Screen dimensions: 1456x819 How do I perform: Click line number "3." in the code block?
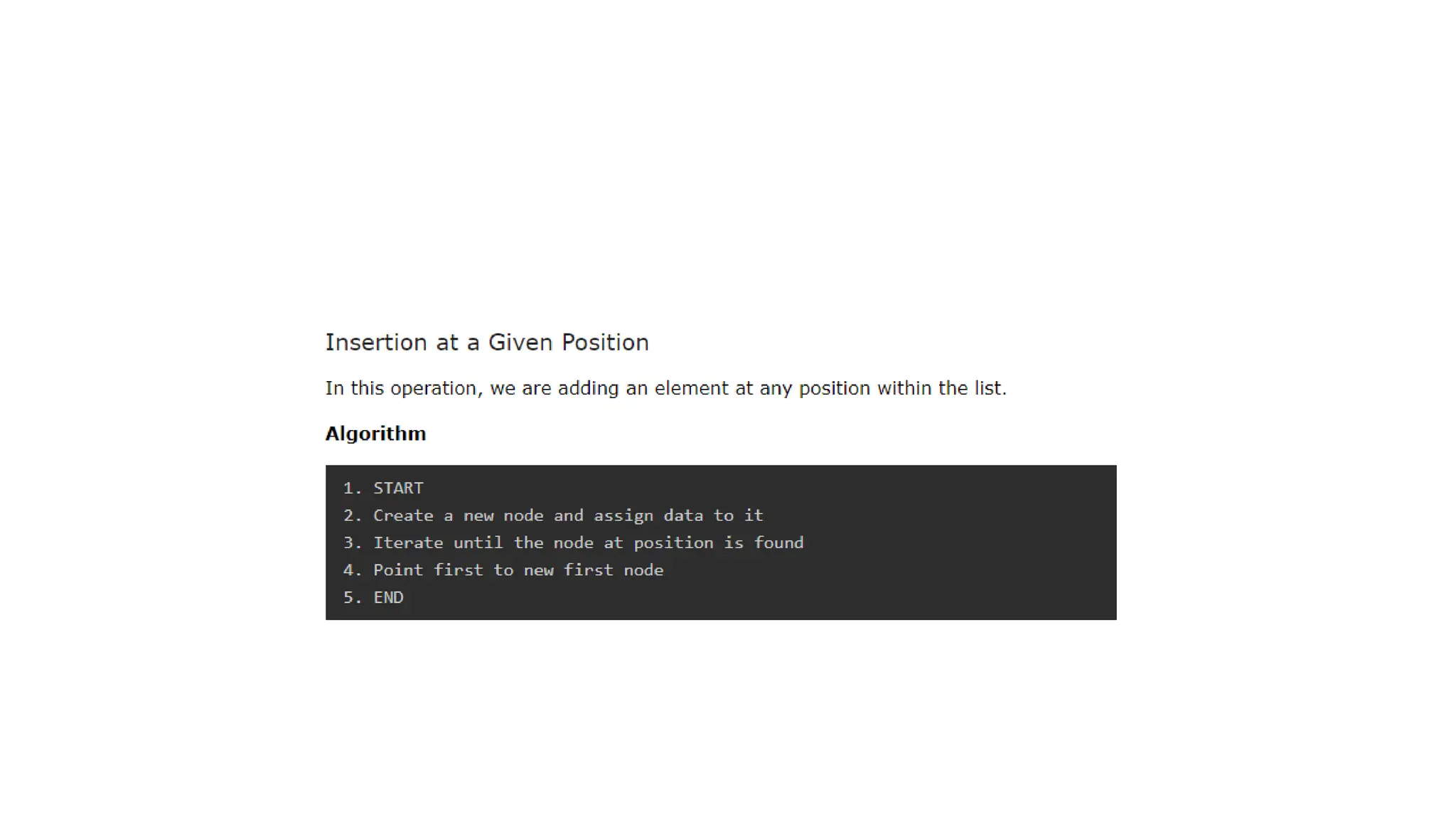(x=353, y=543)
